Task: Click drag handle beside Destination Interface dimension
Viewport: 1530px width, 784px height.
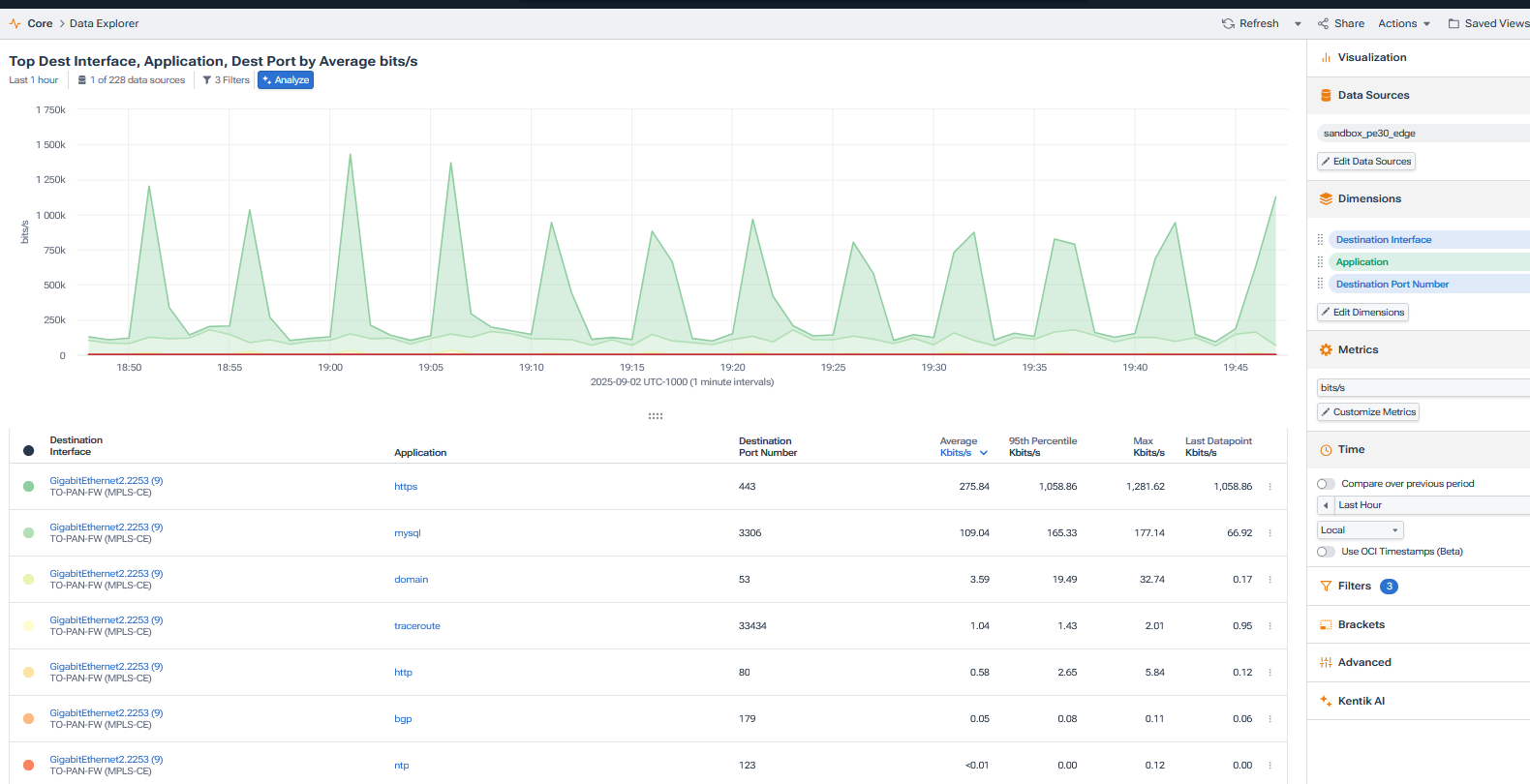Action: [1320, 239]
